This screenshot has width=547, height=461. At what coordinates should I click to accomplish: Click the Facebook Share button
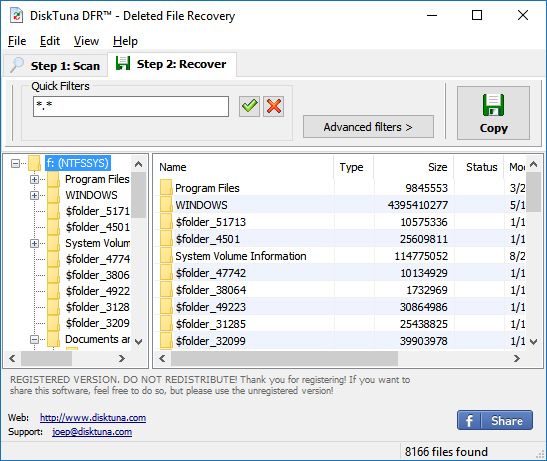(x=495, y=420)
